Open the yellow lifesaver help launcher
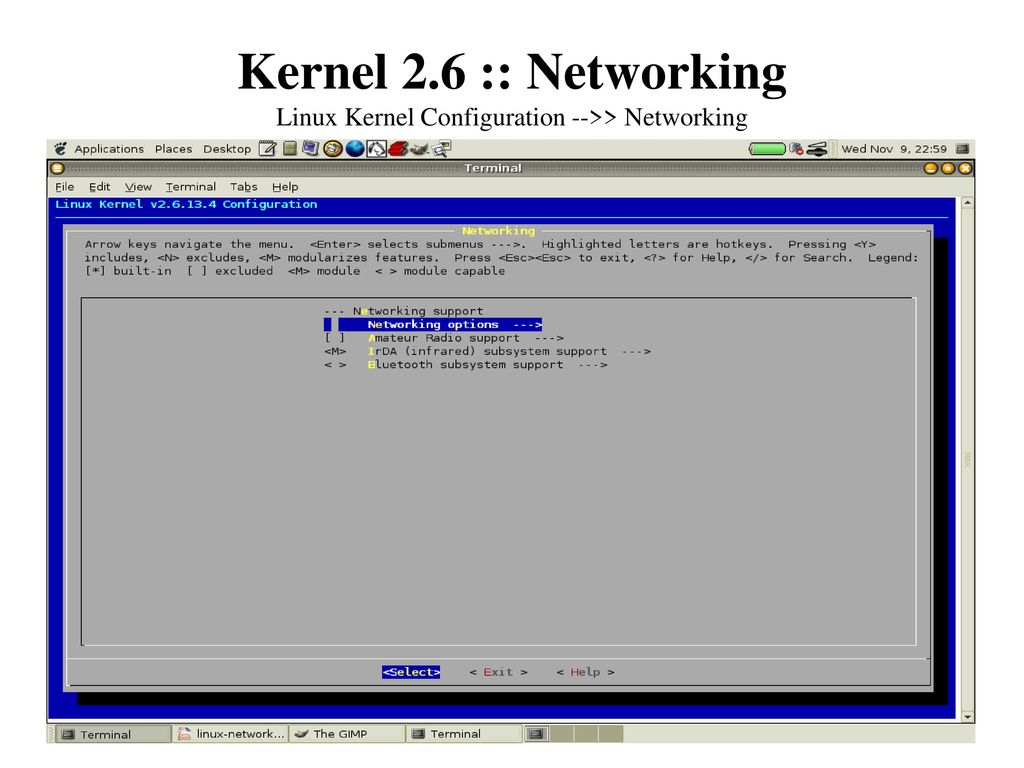This screenshot has height=768, width=1024. click(332, 149)
